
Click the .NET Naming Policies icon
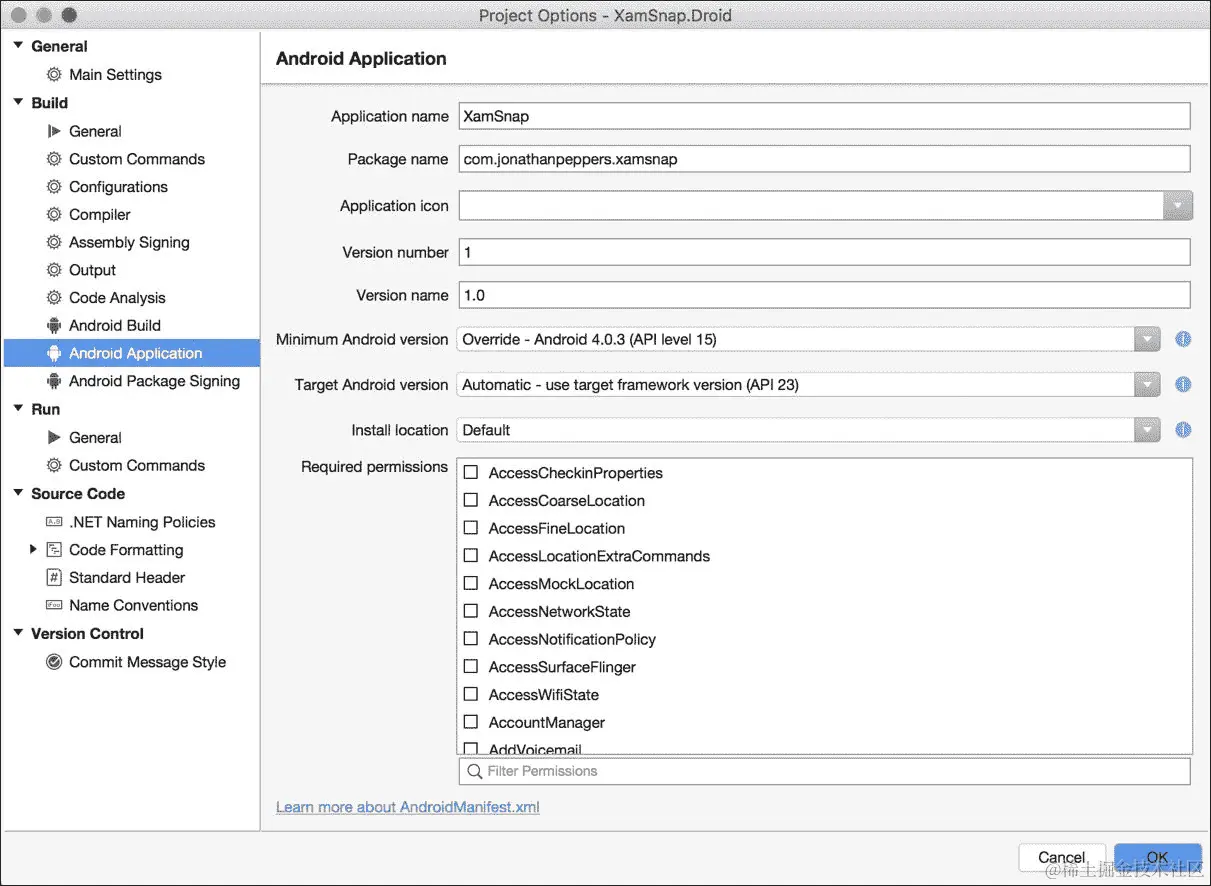(54, 522)
